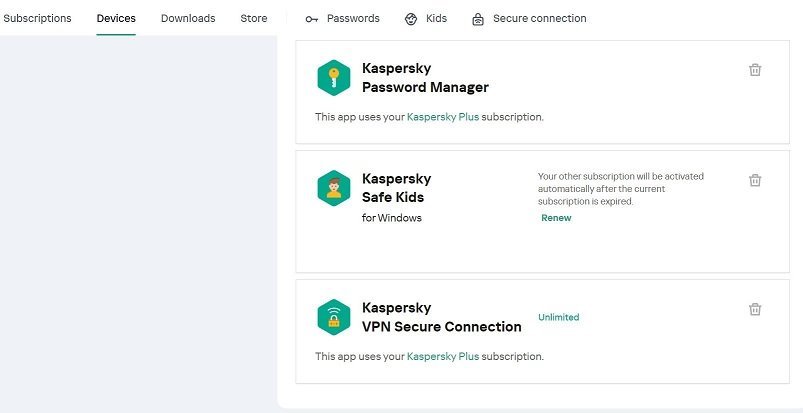Viewport: 803px width, 413px height.
Task: Open Kaspersky Plus link under Password Manager
Action: click(443, 117)
